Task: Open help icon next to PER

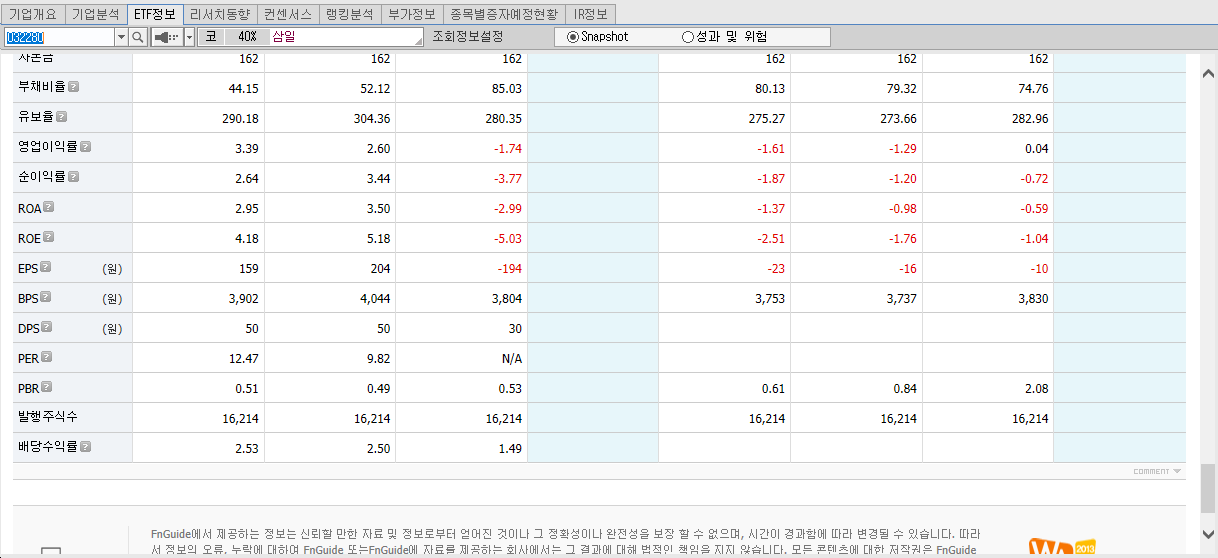Action: (x=46, y=357)
